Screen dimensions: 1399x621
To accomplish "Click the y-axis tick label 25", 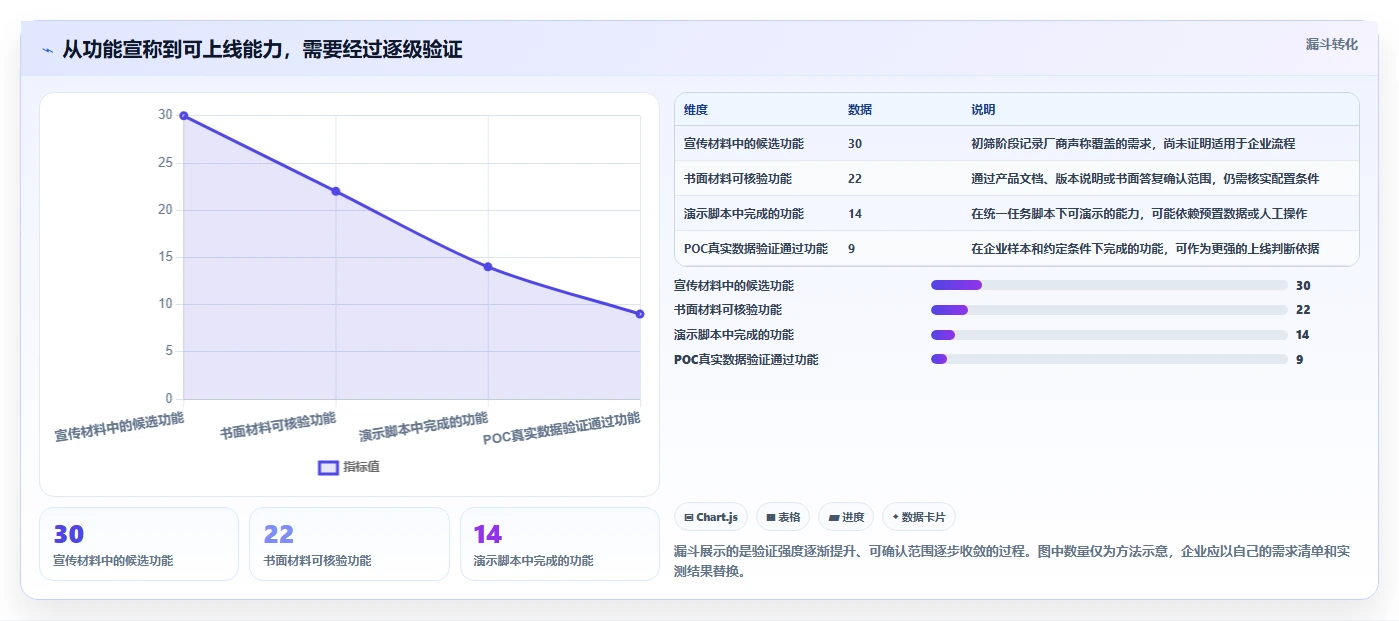I will pos(165,163).
